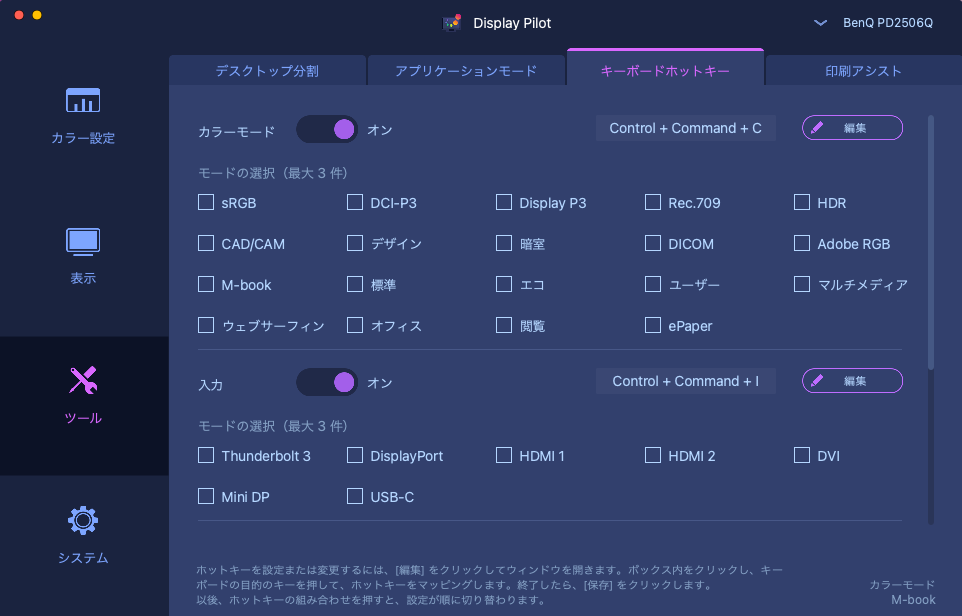Viewport: 962px width, 616px height.
Task: Open the システム gear icon section
Action: point(83,521)
